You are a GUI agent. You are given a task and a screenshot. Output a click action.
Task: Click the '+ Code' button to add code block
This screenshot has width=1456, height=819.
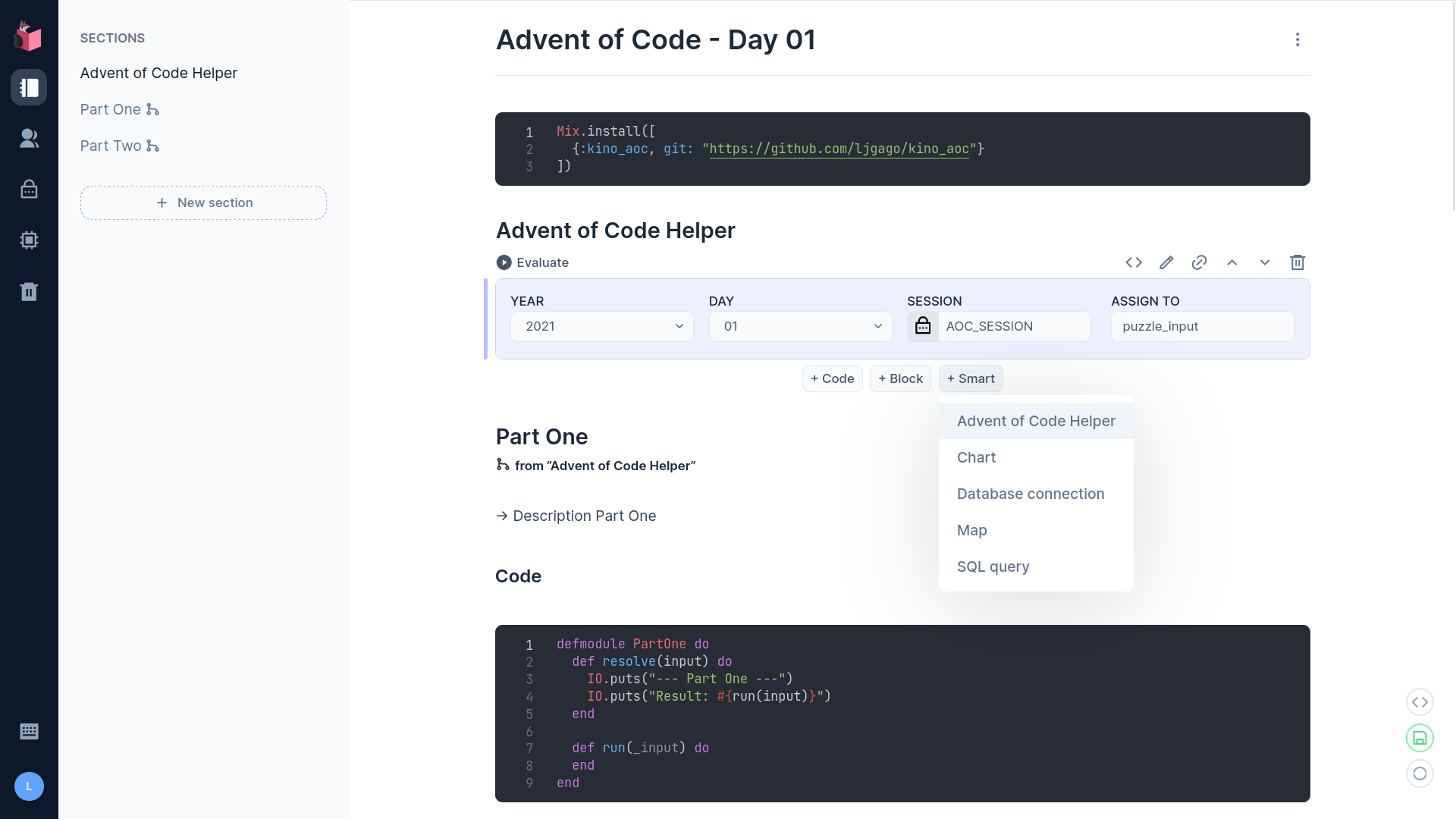[x=832, y=378]
